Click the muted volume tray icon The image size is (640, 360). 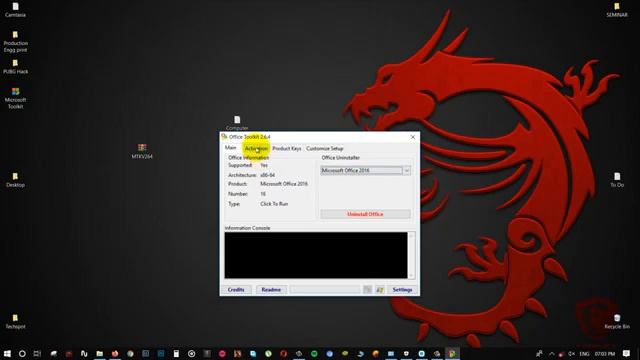[572, 353]
